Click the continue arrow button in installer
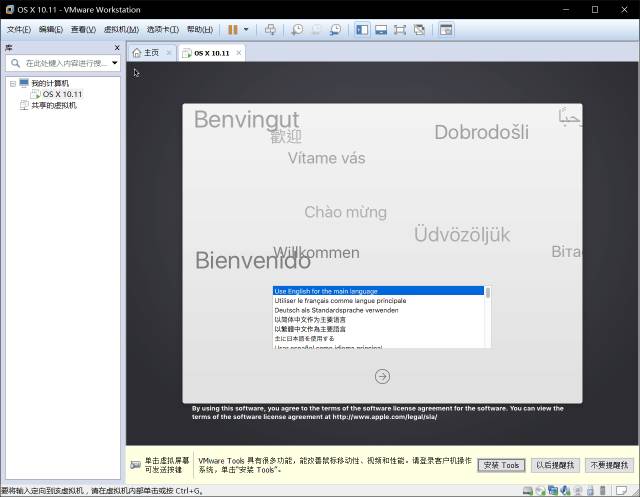 pos(382,376)
